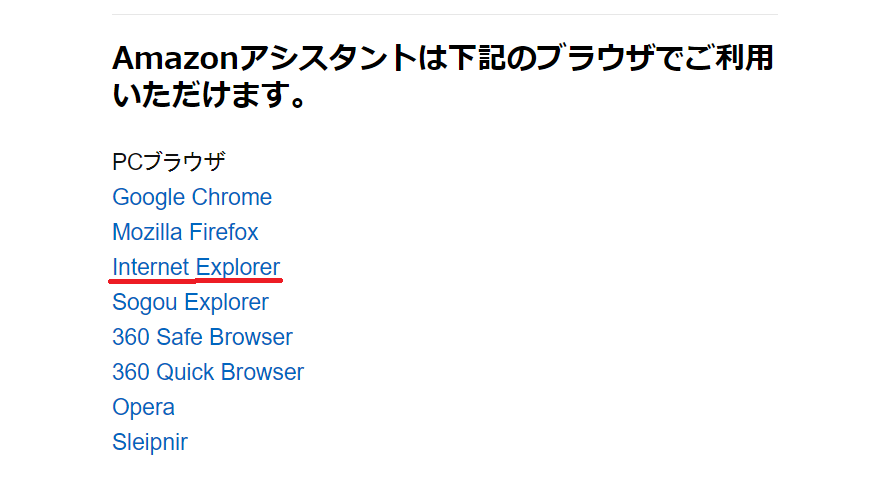The width and height of the screenshot is (893, 493).
Task: Open the Google Chrome link
Action: 192,197
